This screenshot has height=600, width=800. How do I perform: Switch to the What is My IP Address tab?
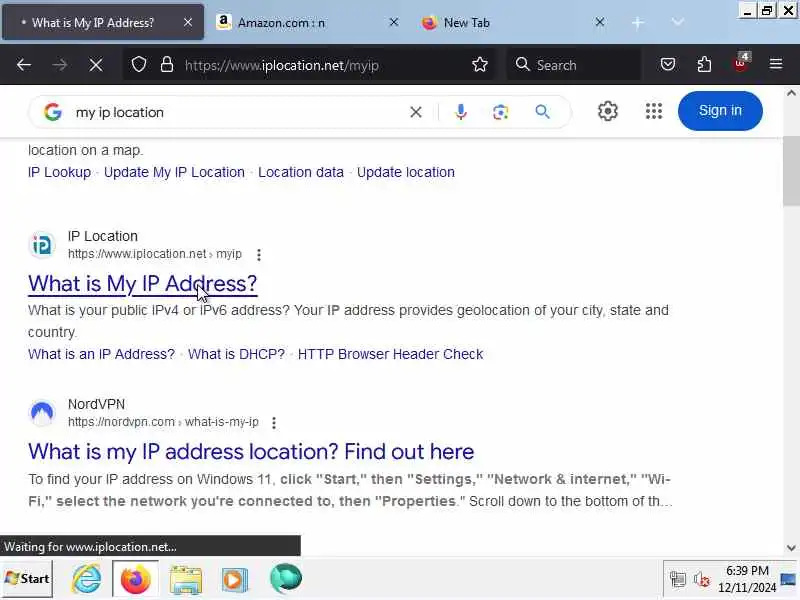coord(103,22)
